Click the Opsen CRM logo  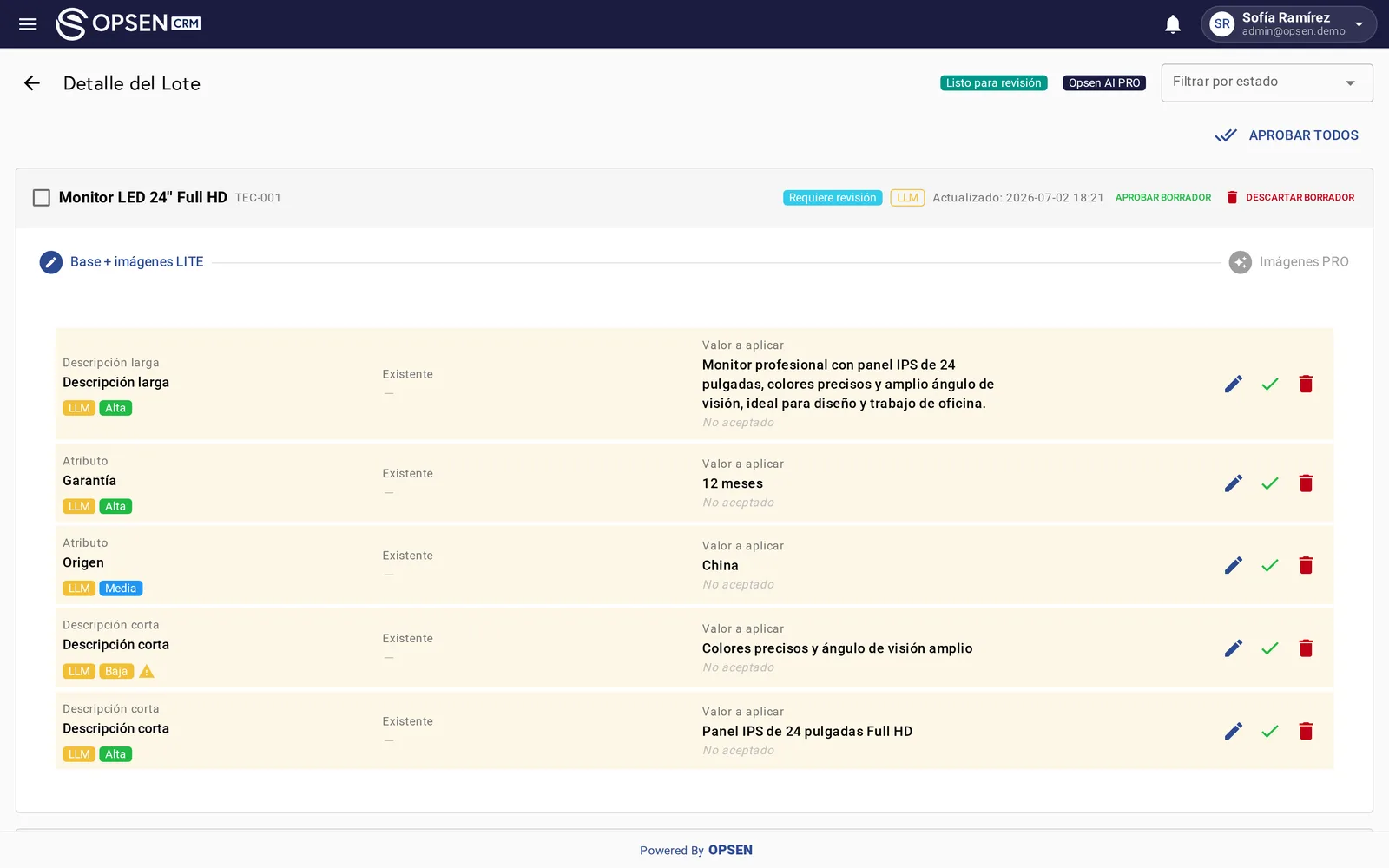click(x=128, y=23)
